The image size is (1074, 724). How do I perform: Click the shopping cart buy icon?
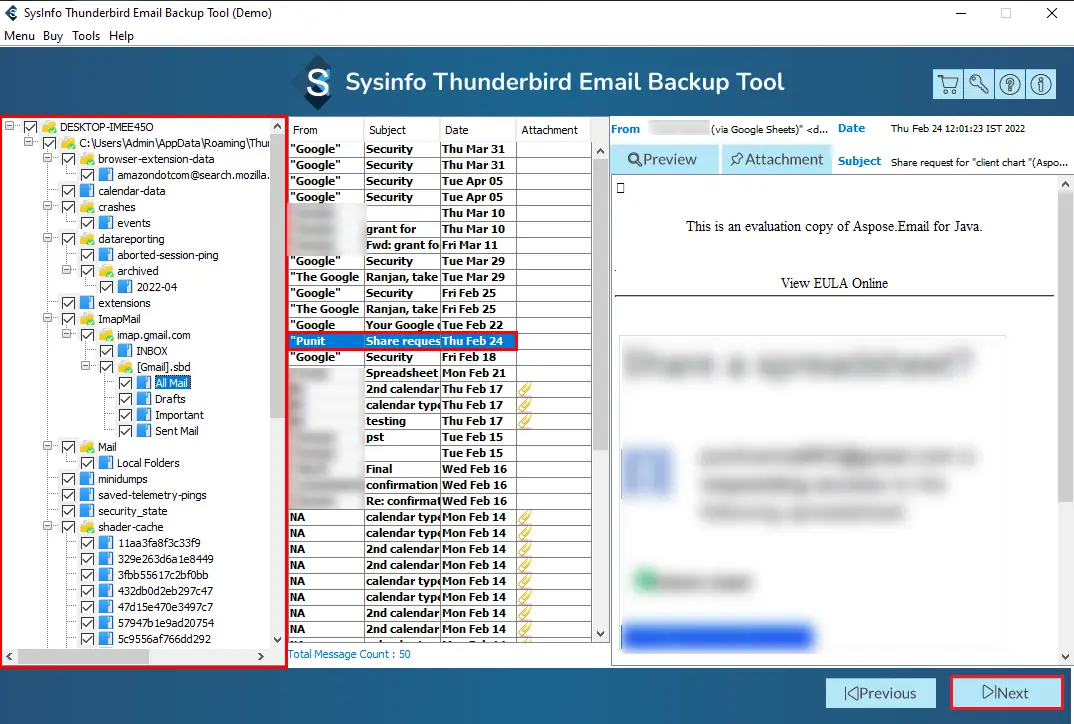pos(948,85)
